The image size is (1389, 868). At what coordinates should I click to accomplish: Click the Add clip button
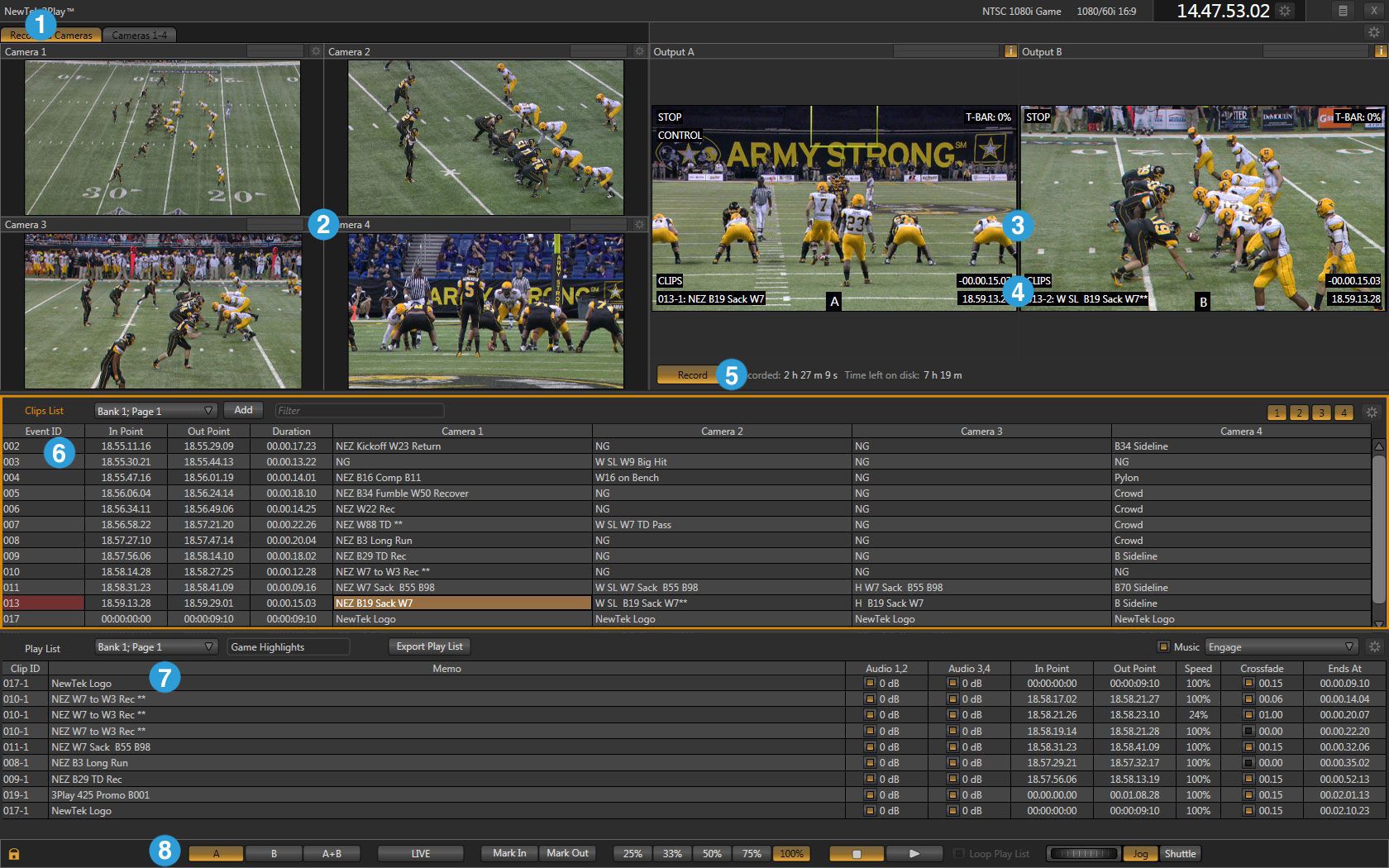click(243, 410)
